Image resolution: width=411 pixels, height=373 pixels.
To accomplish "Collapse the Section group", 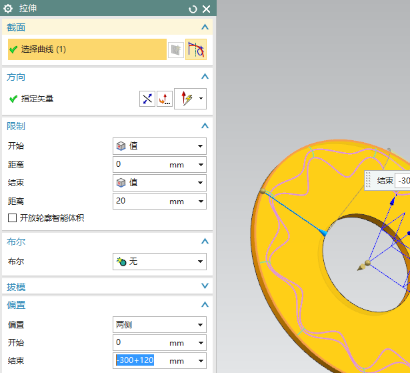I will (205, 27).
